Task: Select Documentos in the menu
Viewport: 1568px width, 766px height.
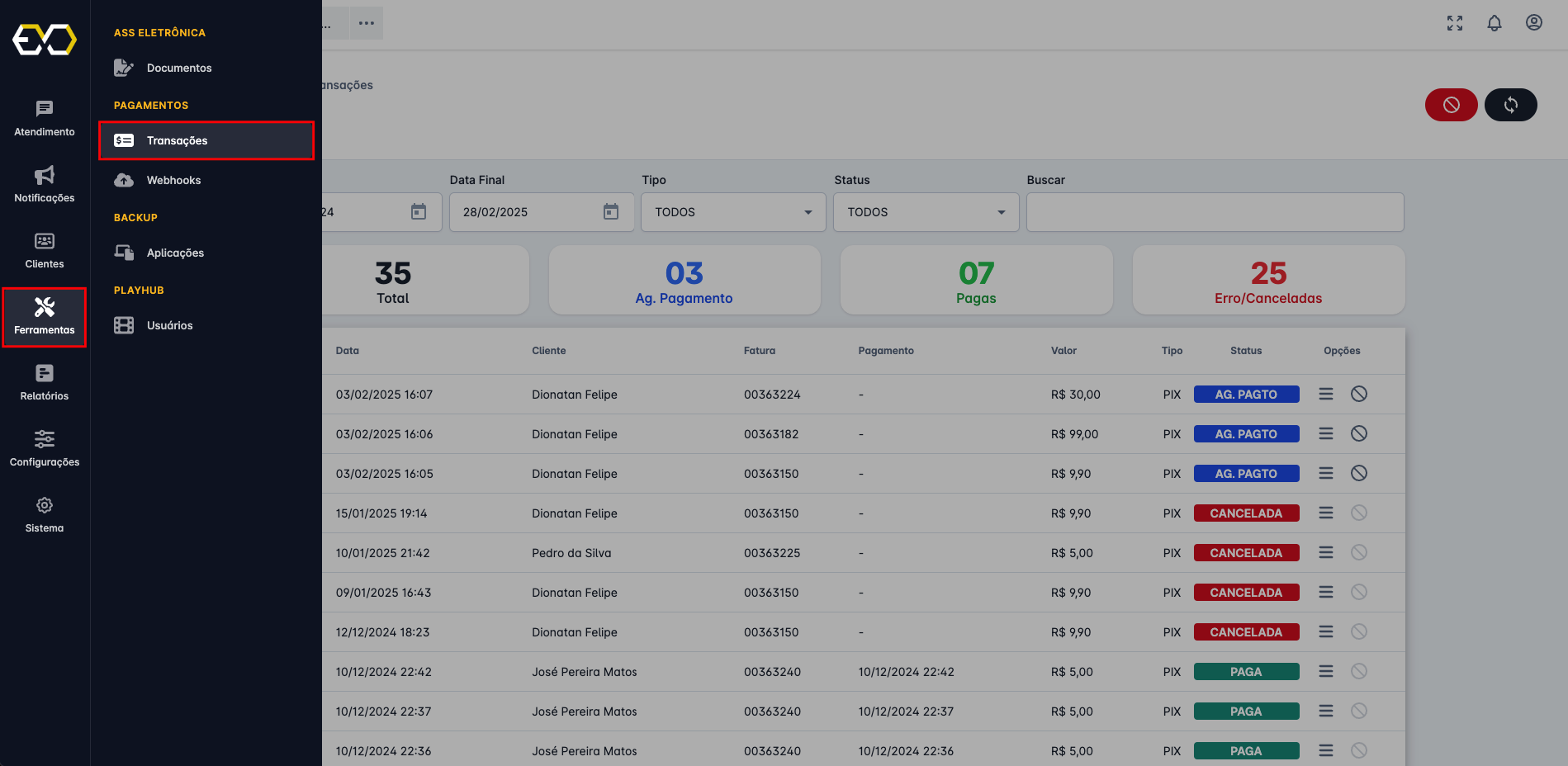Action: point(179,68)
